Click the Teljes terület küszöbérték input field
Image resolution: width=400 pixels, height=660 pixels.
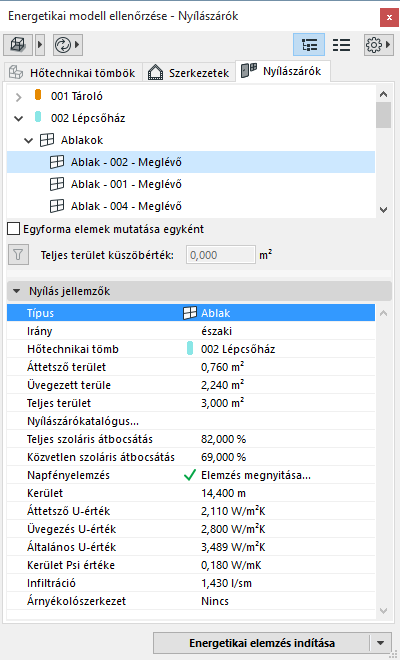pyautogui.click(x=221, y=255)
